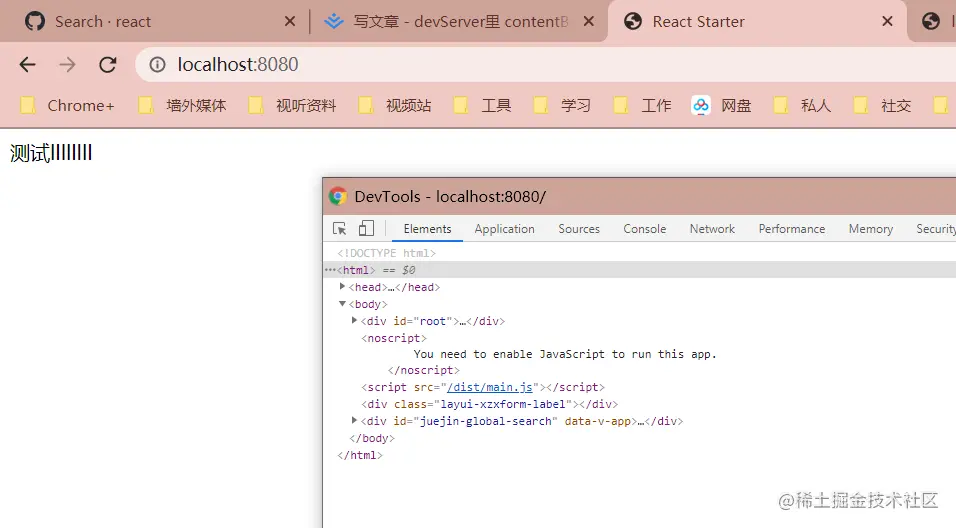This screenshot has width=956, height=528.
Task: Close the Search · react tab
Action: pos(290,21)
